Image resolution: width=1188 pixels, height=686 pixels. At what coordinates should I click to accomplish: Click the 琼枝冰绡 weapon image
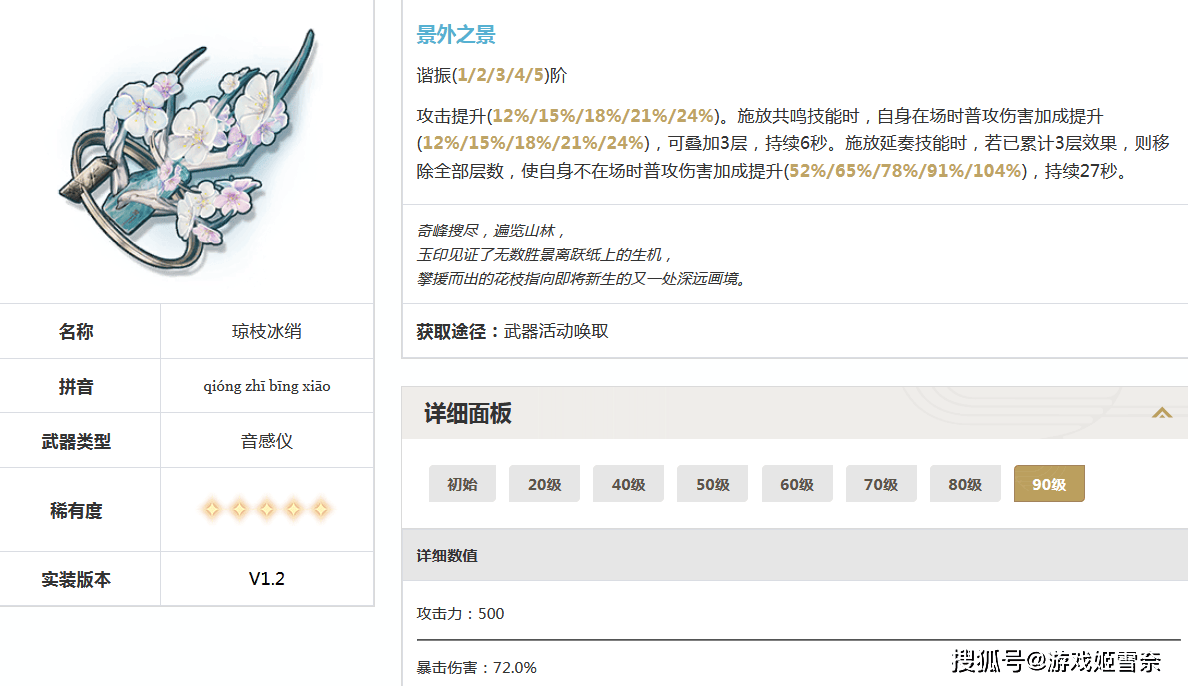coord(189,152)
